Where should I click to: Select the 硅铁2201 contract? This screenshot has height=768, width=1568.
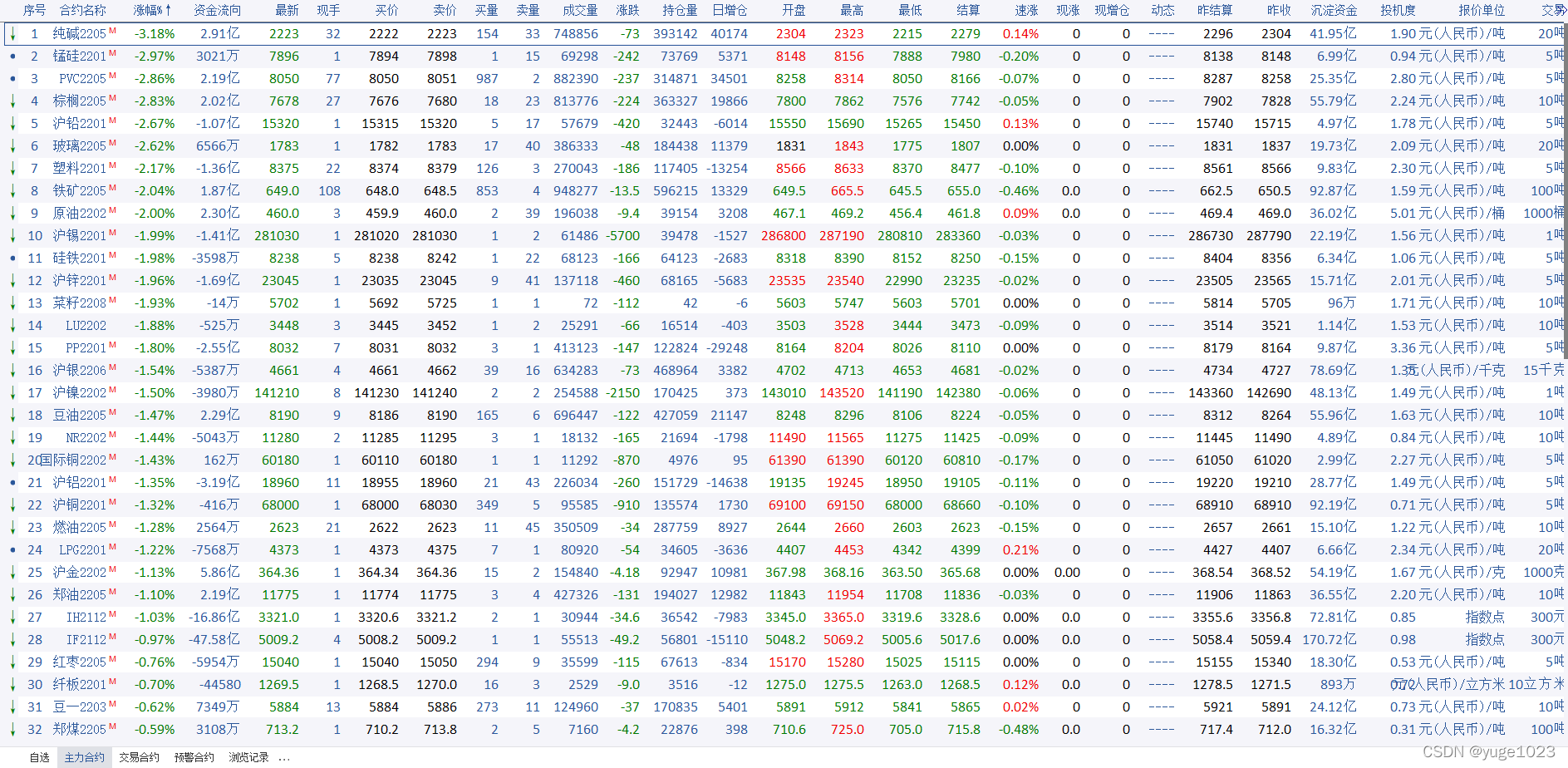(80, 258)
